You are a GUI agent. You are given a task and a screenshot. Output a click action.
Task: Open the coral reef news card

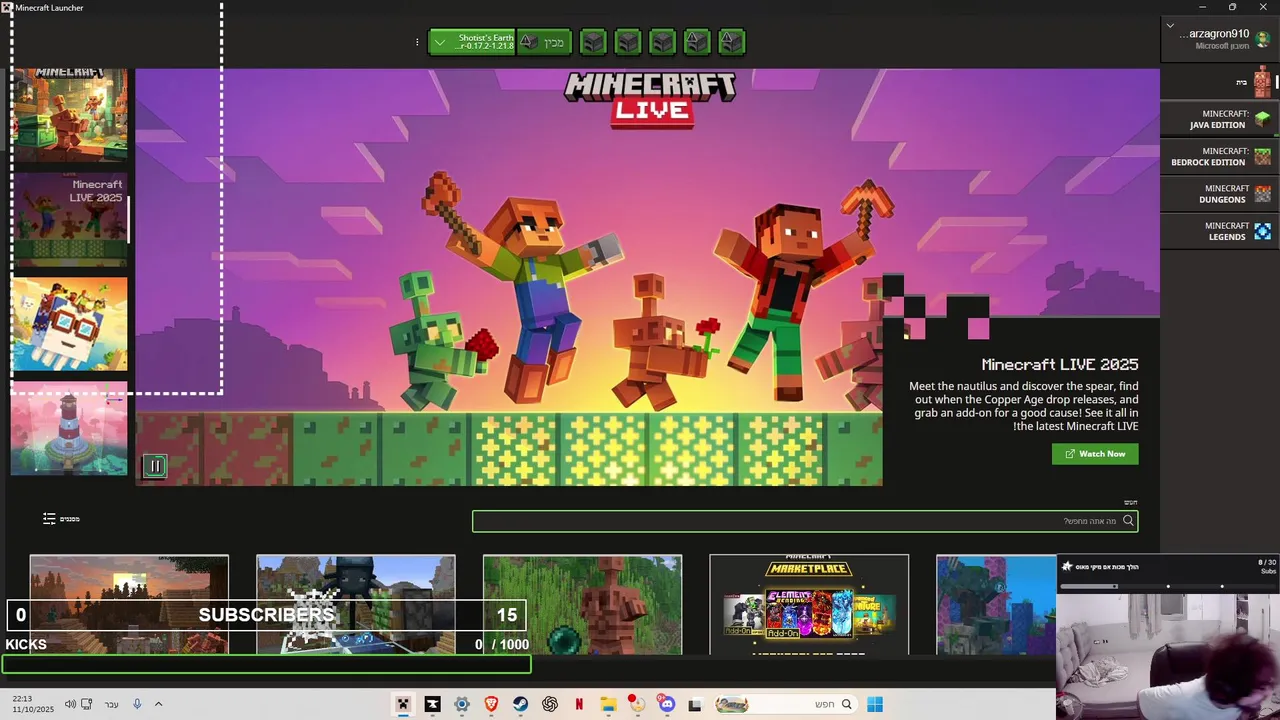996,605
